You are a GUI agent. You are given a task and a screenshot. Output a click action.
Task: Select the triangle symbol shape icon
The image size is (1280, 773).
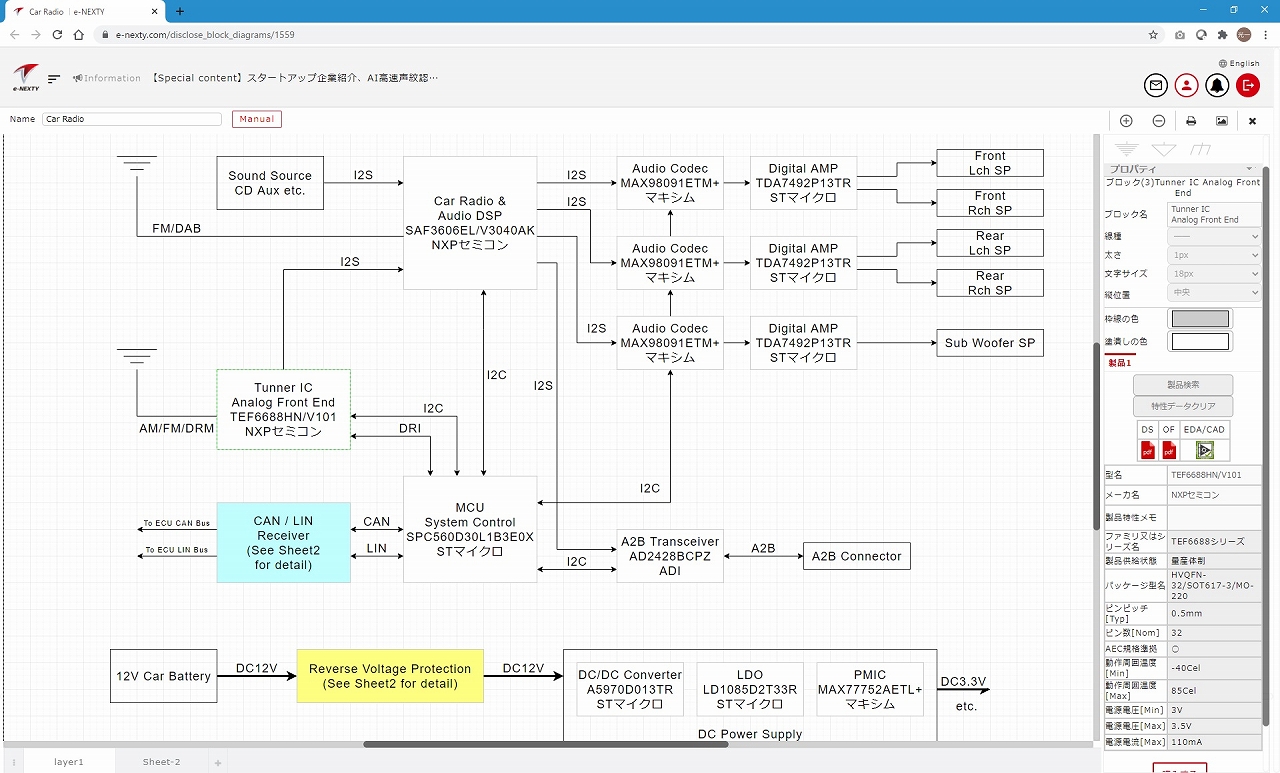coord(1164,149)
